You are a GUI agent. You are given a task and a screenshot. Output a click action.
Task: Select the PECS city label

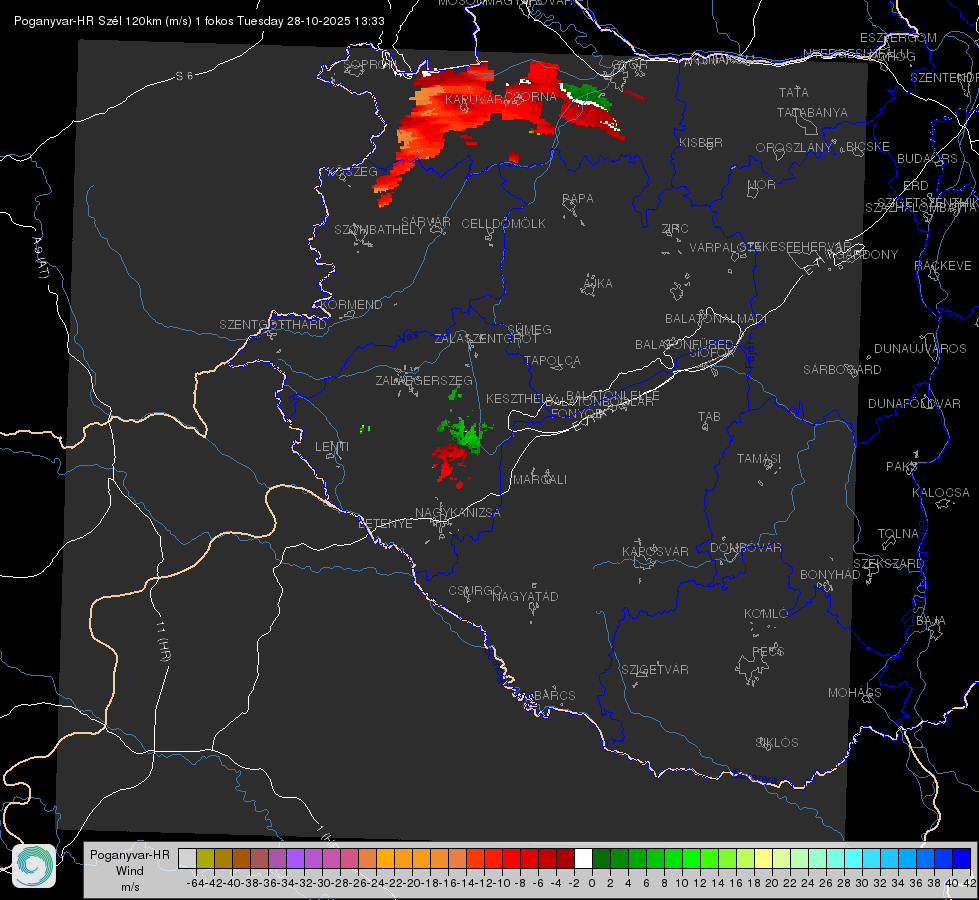point(767,651)
